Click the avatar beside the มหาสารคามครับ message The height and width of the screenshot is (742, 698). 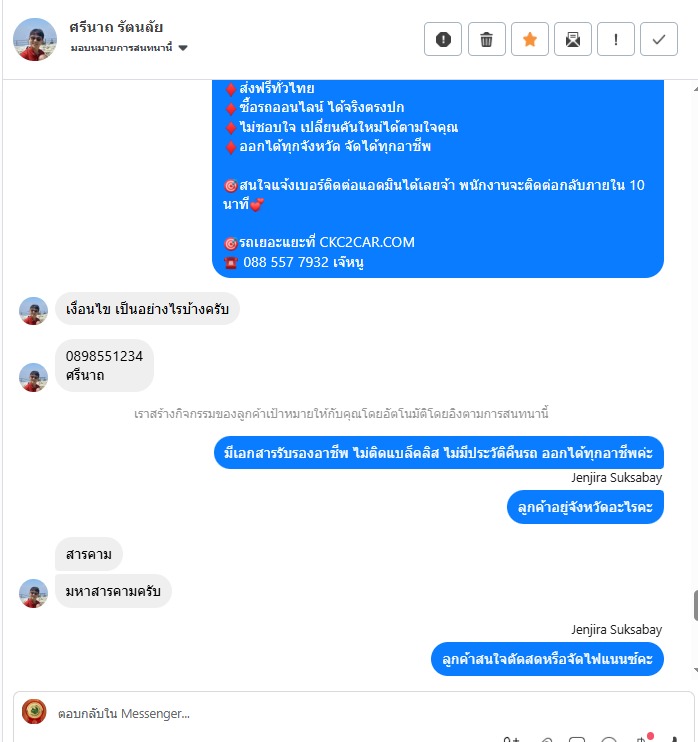(x=33, y=593)
